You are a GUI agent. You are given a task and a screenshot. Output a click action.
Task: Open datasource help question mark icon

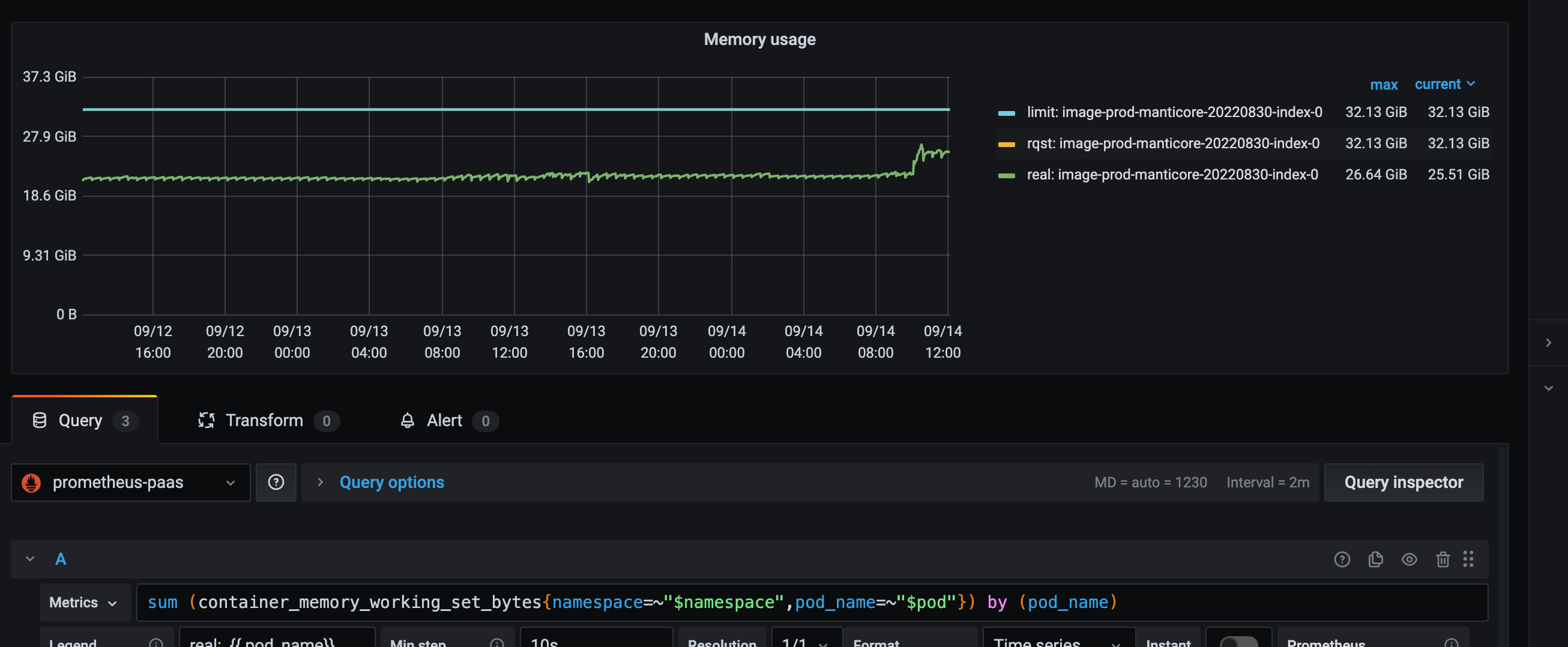(276, 482)
